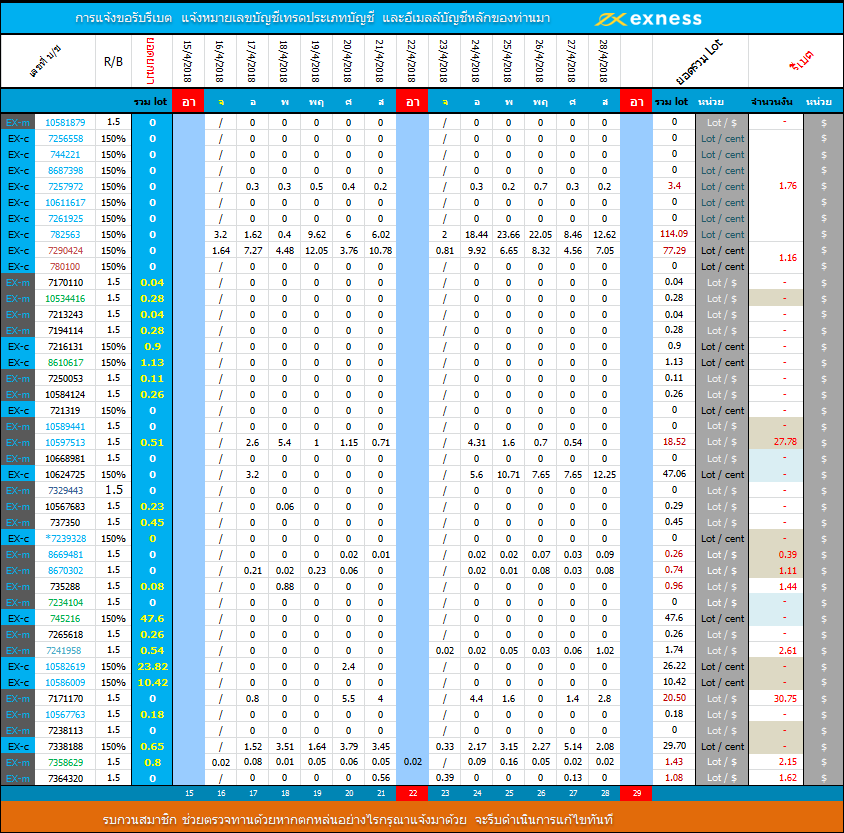Select the 22/4/2018 date column header
844x833 pixels.
(412, 61)
